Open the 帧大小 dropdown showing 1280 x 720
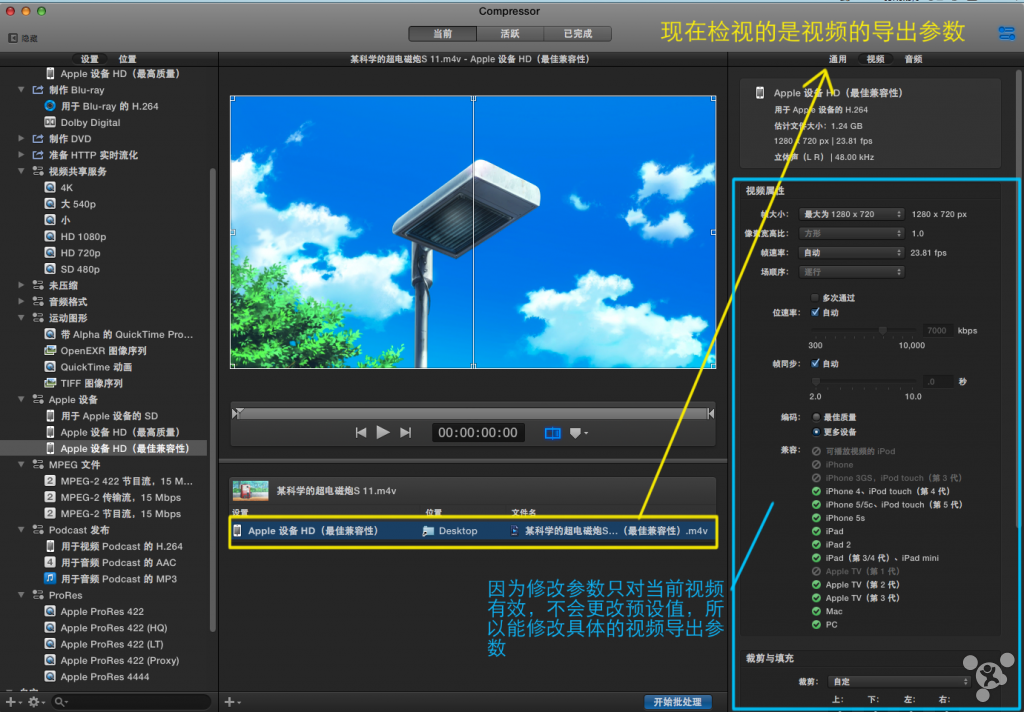The width and height of the screenshot is (1024, 712). [x=851, y=214]
